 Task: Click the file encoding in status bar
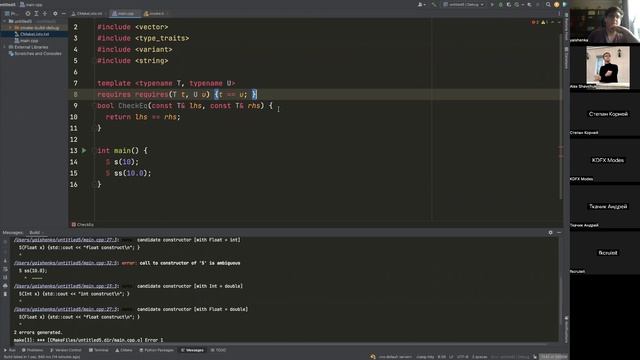tap(463, 357)
